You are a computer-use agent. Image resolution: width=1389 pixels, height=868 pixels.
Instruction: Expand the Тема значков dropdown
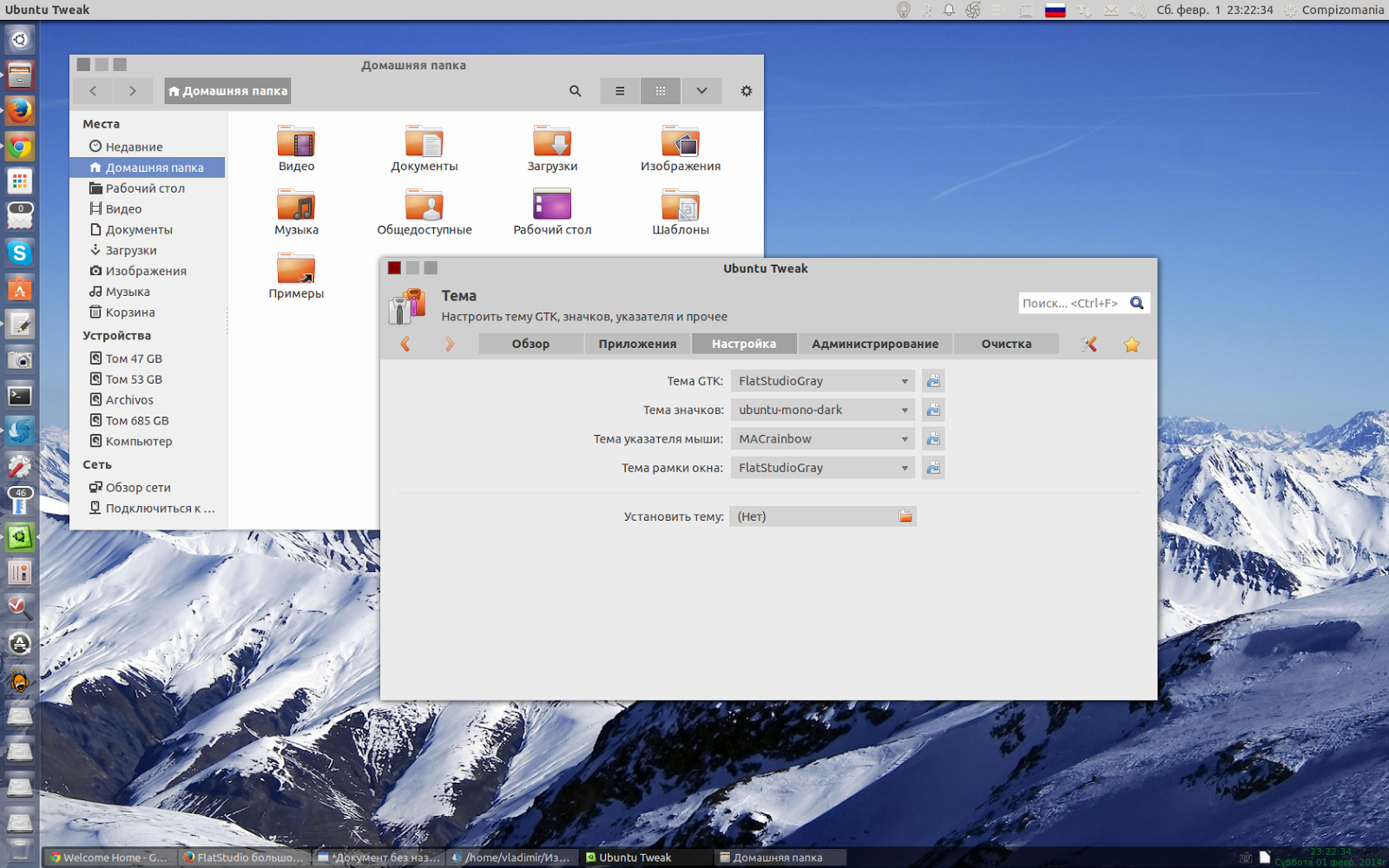[822, 410]
